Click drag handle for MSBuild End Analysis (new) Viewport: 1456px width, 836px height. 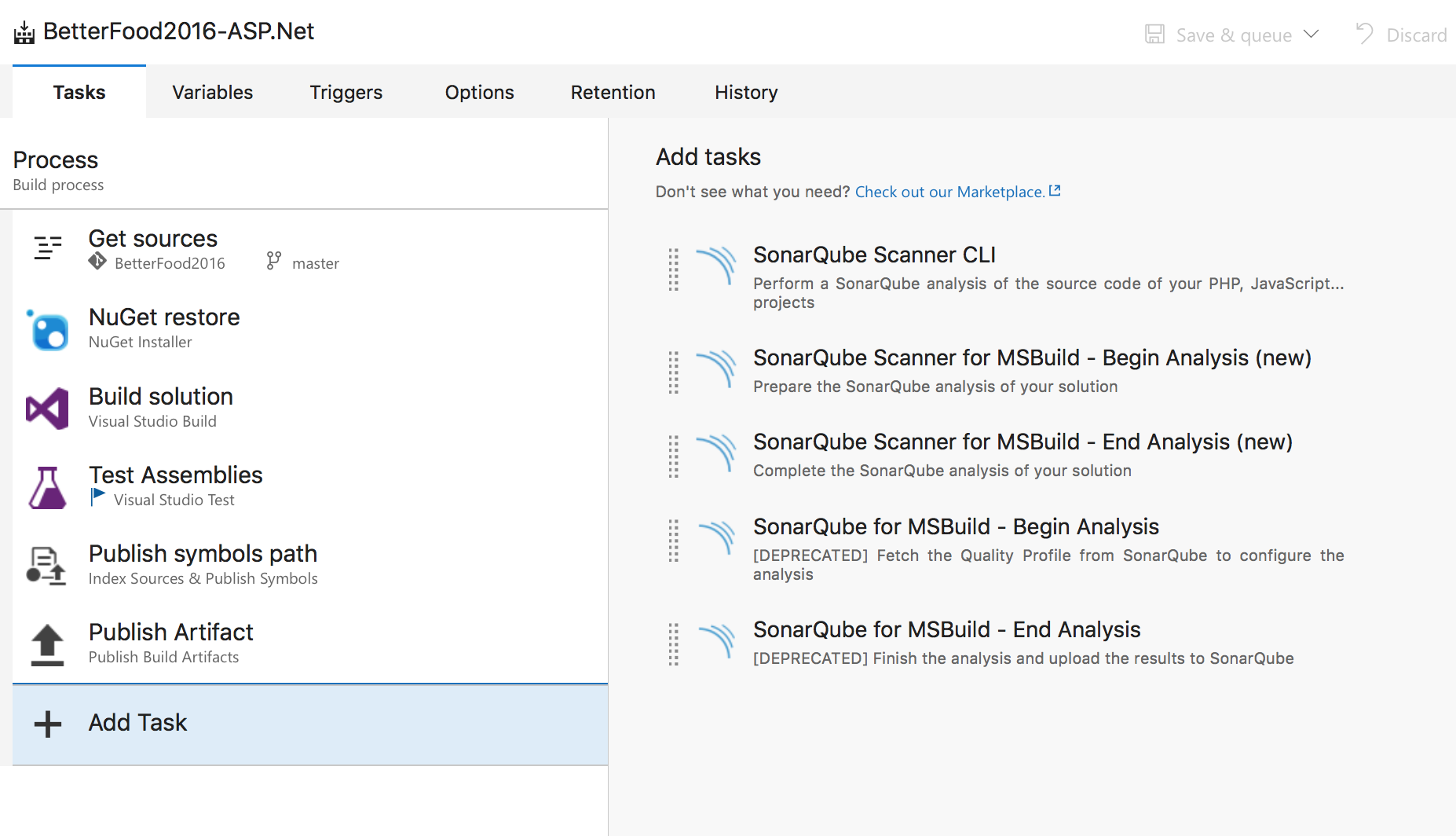point(673,456)
